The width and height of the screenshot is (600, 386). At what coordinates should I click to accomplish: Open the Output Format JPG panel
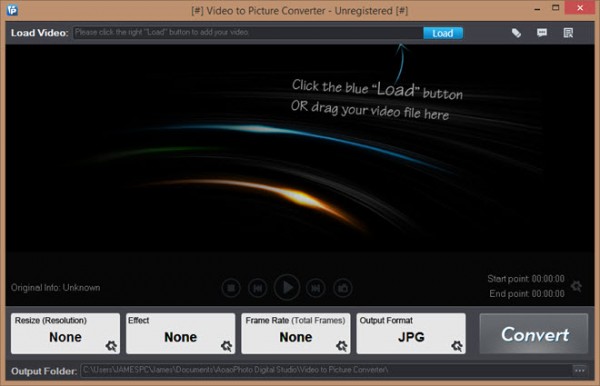tap(411, 334)
